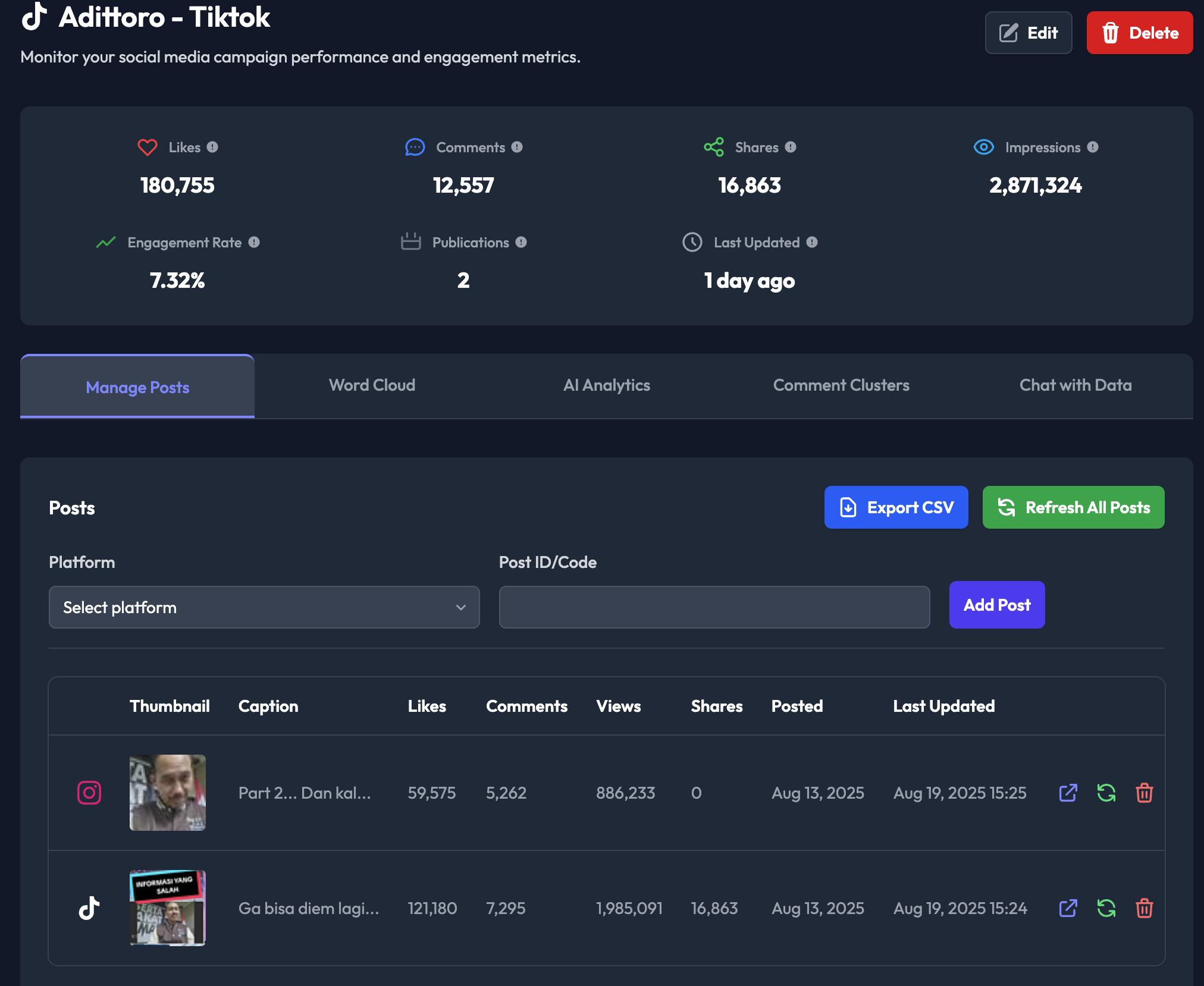Click the Publications info icon
This screenshot has height=986, width=1204.
[521, 242]
